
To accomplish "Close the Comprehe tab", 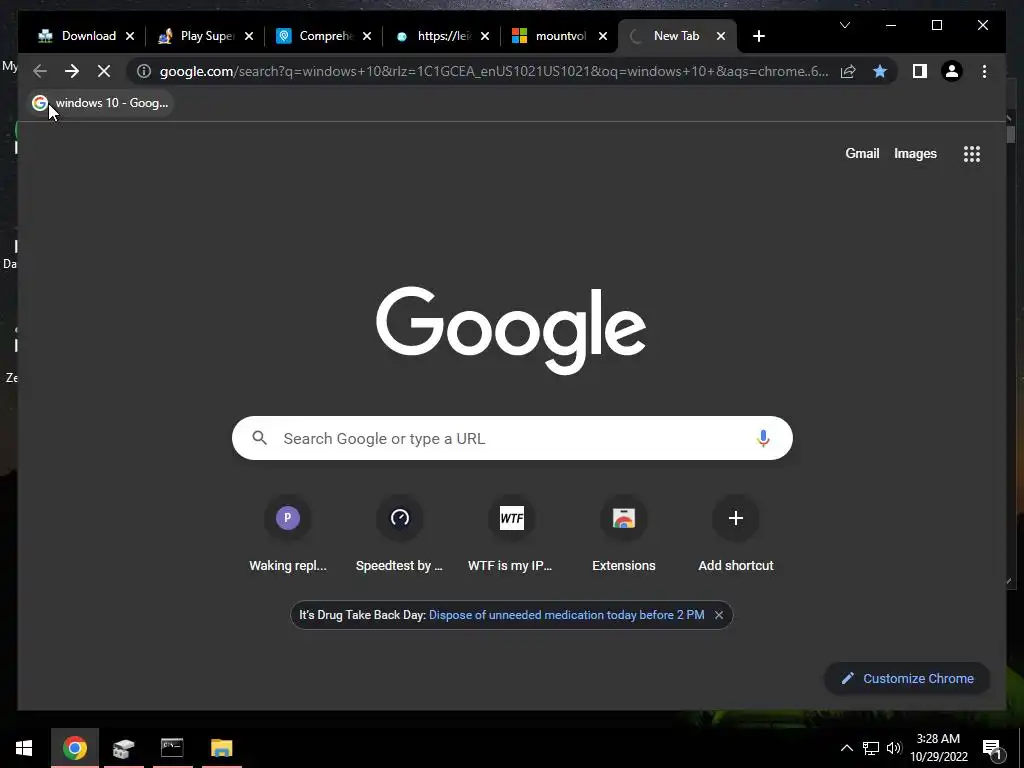I will click(x=367, y=37).
